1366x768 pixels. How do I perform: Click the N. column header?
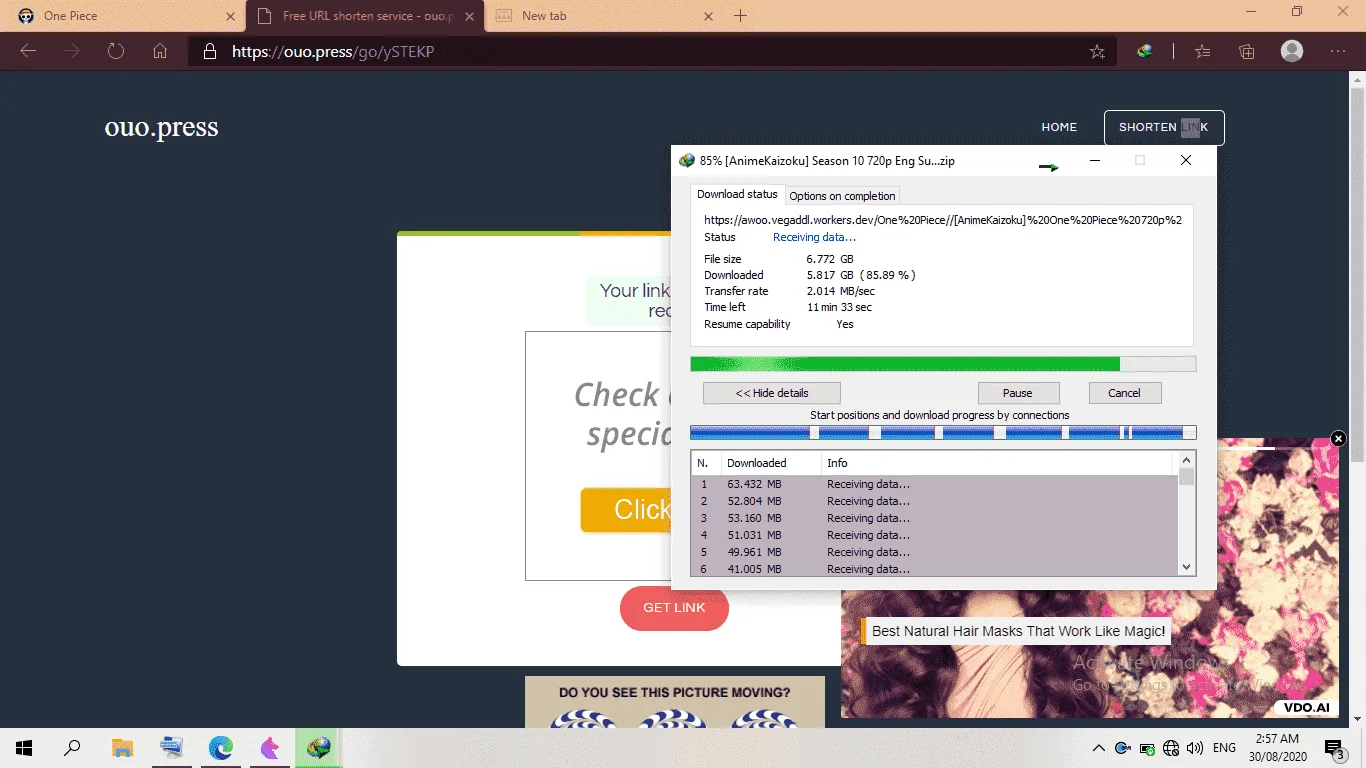706,463
